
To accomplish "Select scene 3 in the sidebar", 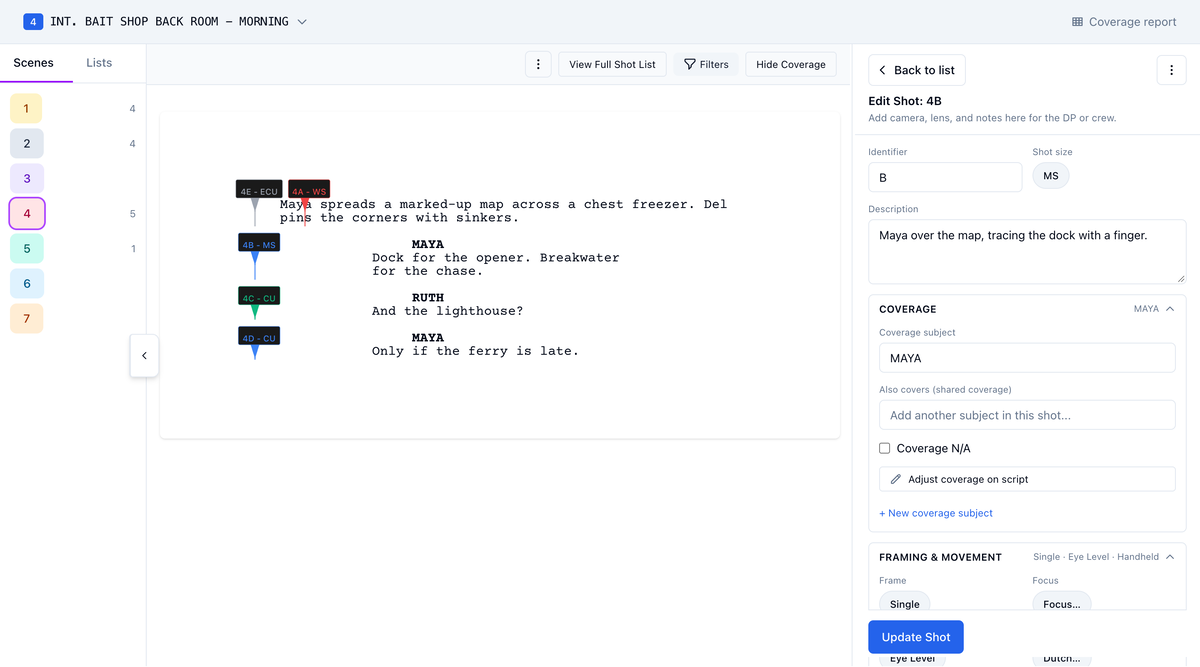I will (x=26, y=178).
